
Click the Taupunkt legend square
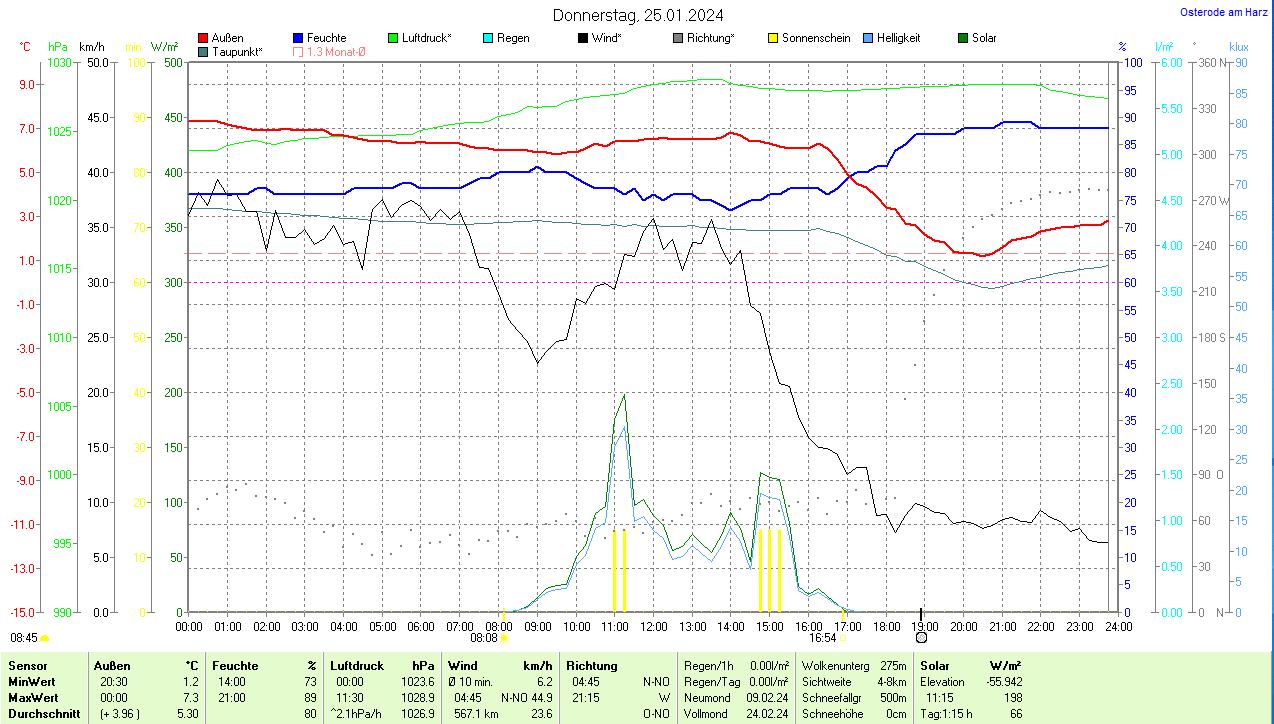click(x=204, y=51)
